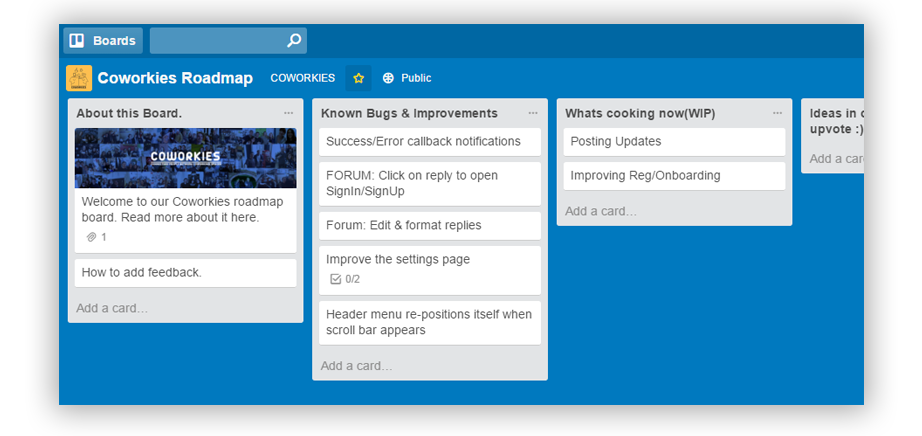
Task: Toggle the star board icon
Action: tap(358, 78)
